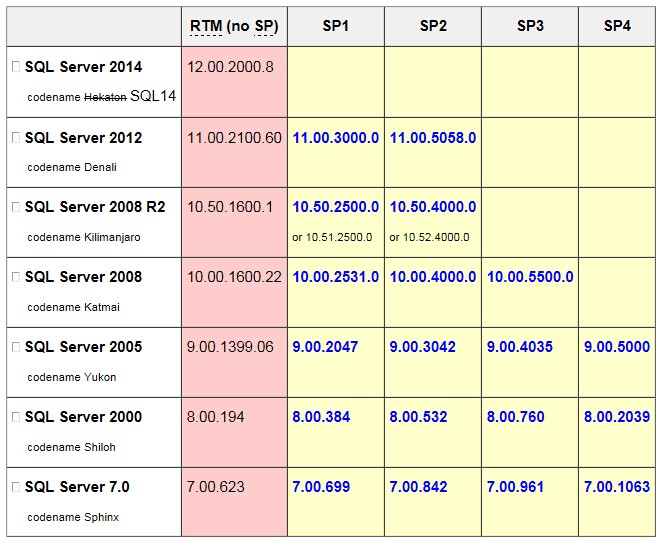660x541 pixels.
Task: Click the SQL Server 2000 row title
Action: click(83, 417)
